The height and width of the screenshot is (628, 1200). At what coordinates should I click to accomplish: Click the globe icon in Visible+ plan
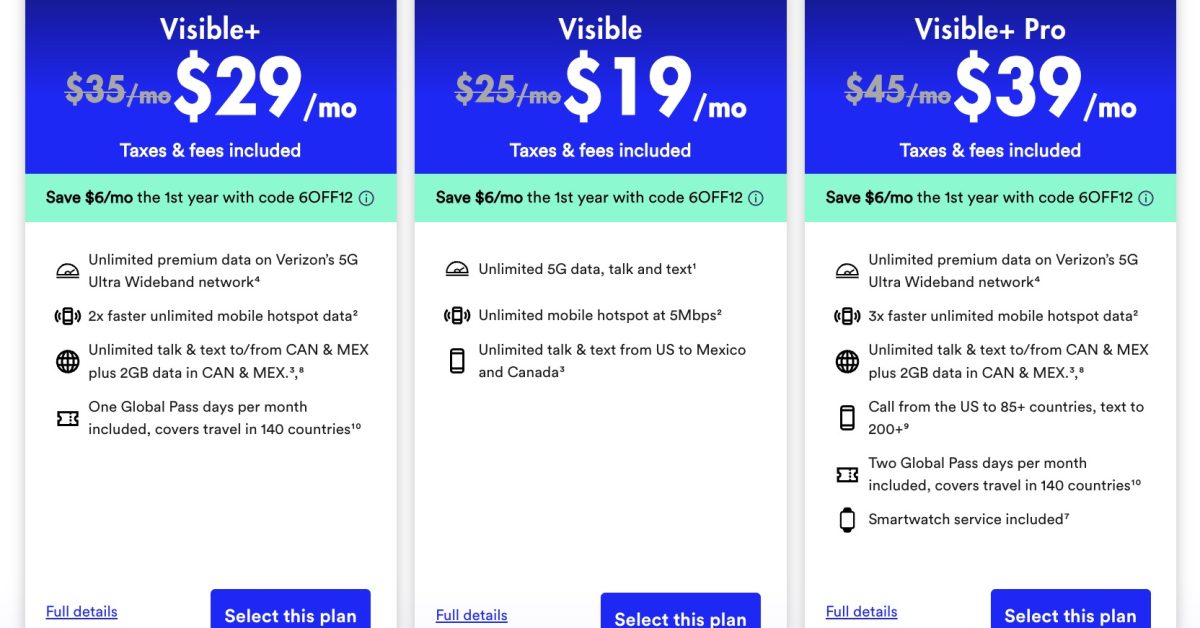[67, 361]
